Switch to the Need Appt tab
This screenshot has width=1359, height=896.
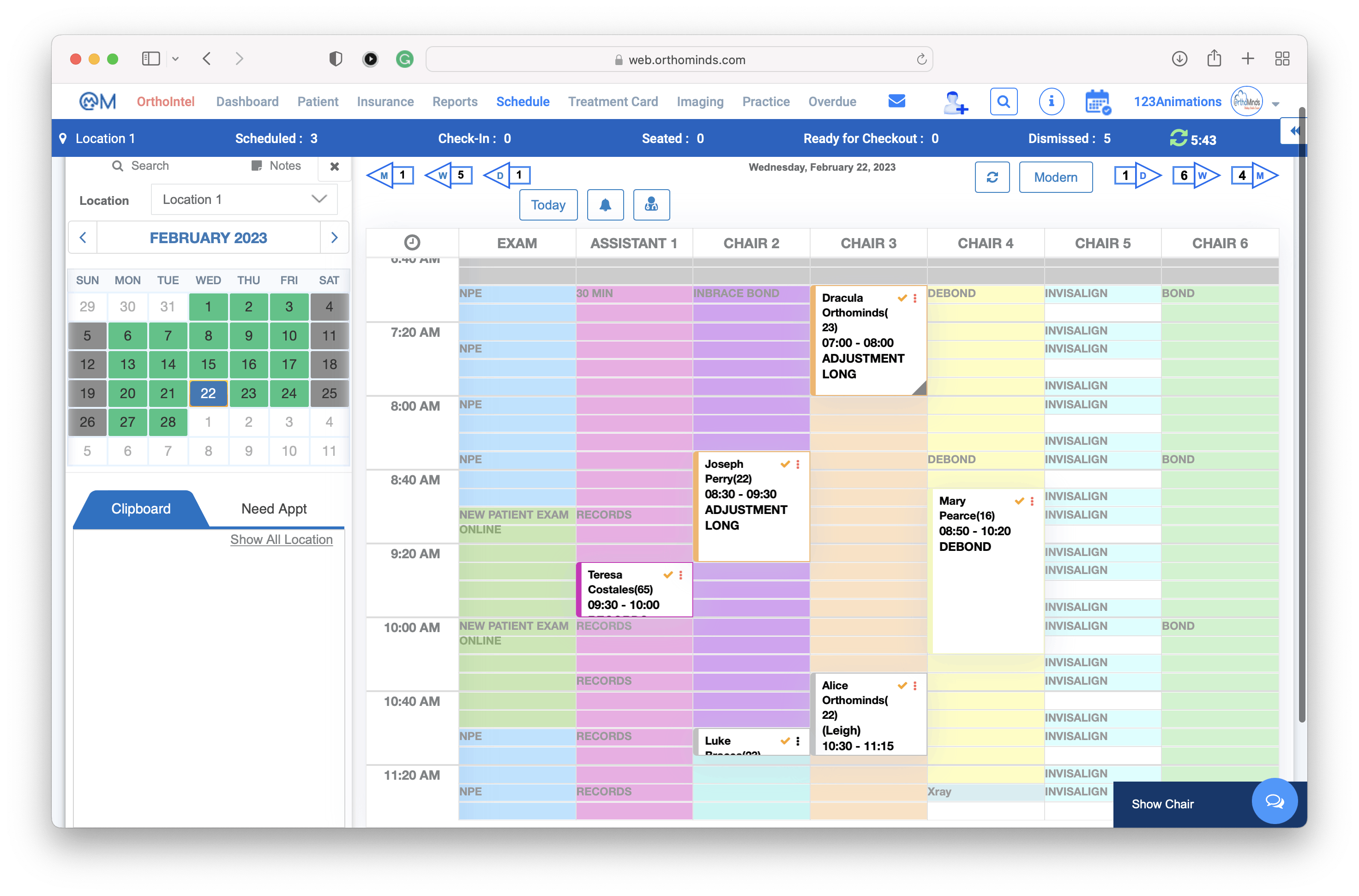point(274,508)
